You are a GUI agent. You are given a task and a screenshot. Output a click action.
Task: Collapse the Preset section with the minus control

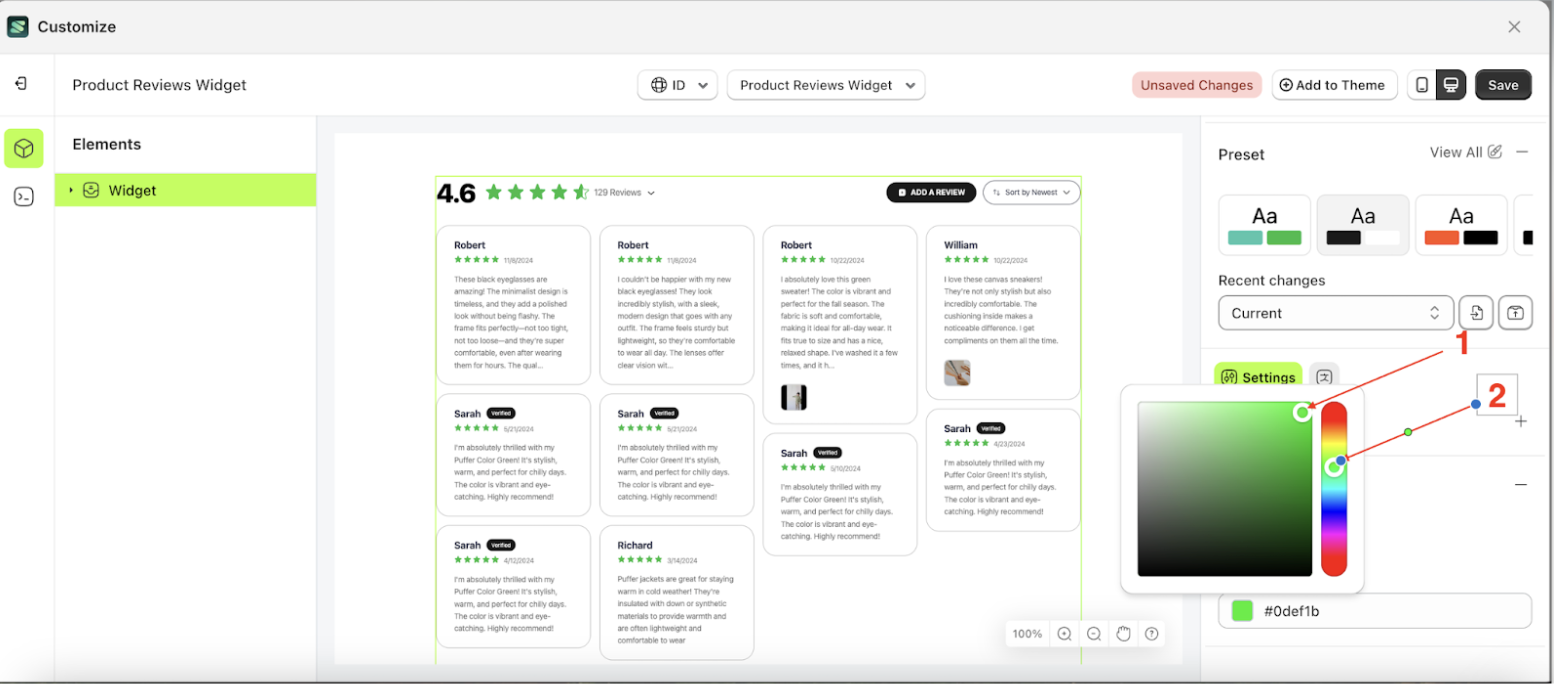pos(1524,153)
